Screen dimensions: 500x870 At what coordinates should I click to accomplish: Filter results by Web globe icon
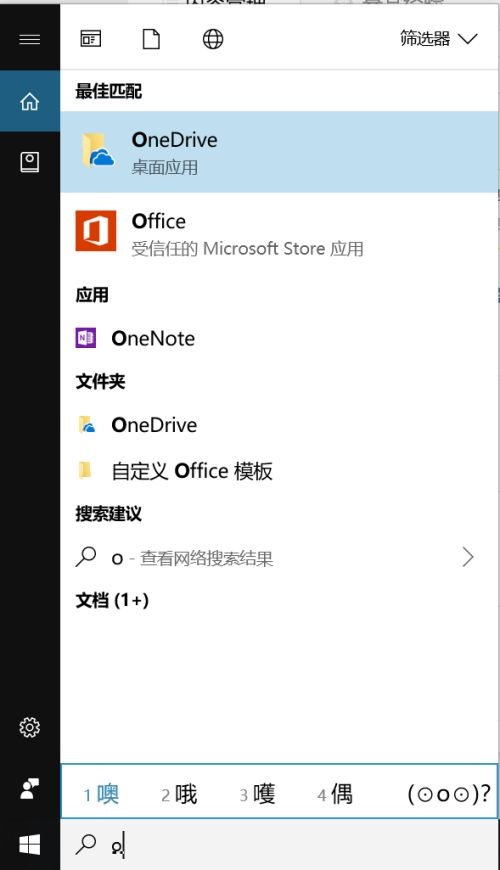tap(213, 39)
